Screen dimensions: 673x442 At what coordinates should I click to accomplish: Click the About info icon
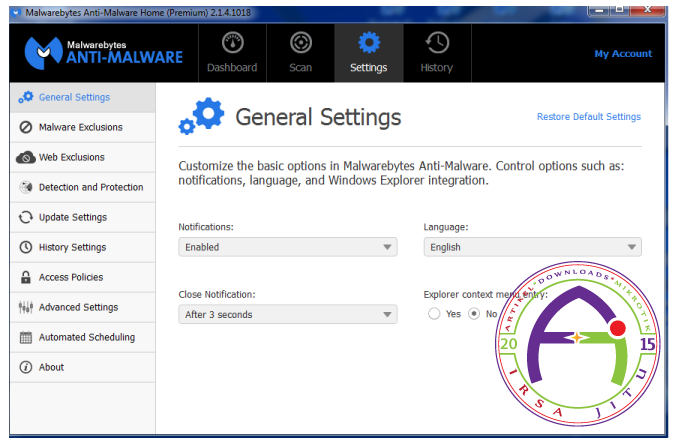[x=26, y=368]
